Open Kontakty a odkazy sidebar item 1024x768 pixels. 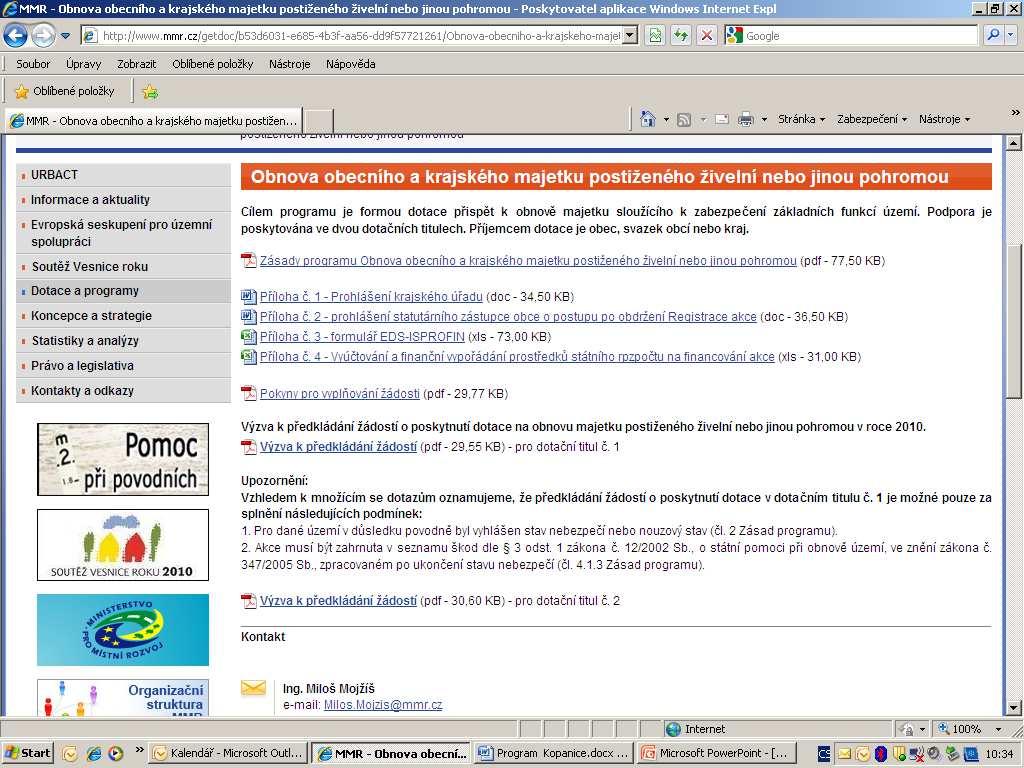tap(123, 391)
